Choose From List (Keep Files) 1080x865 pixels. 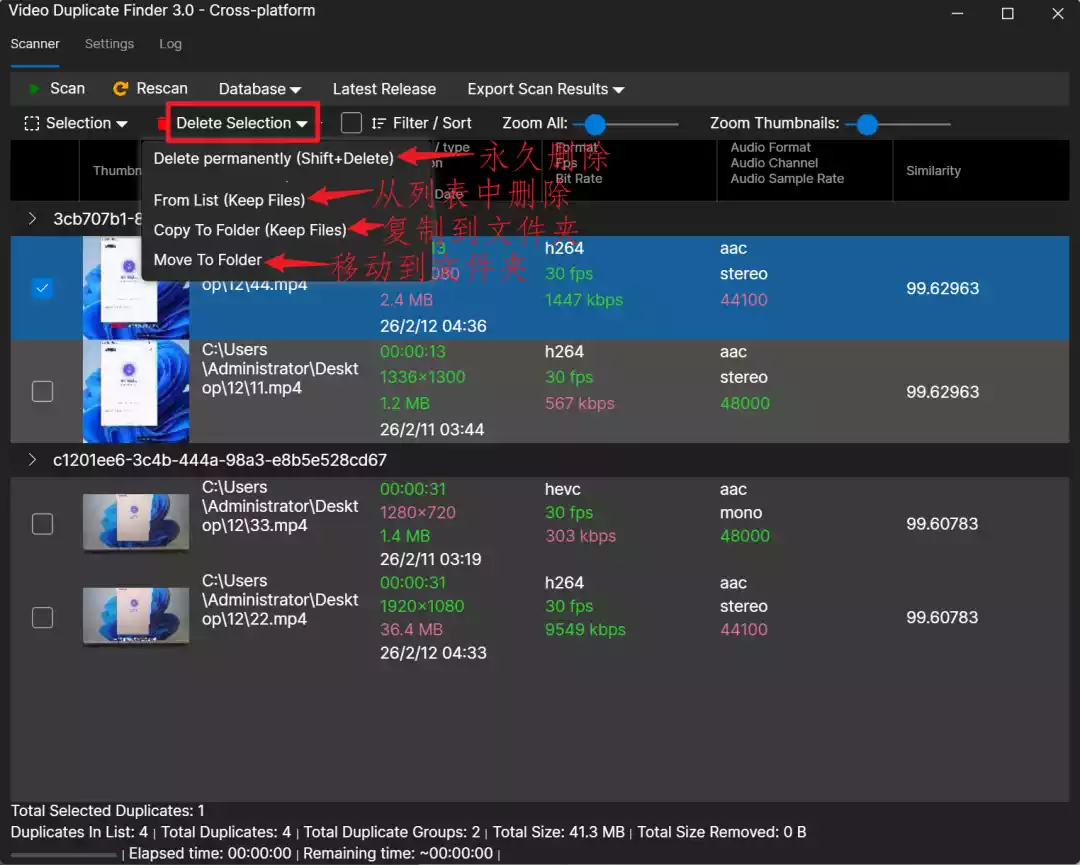tap(229, 200)
